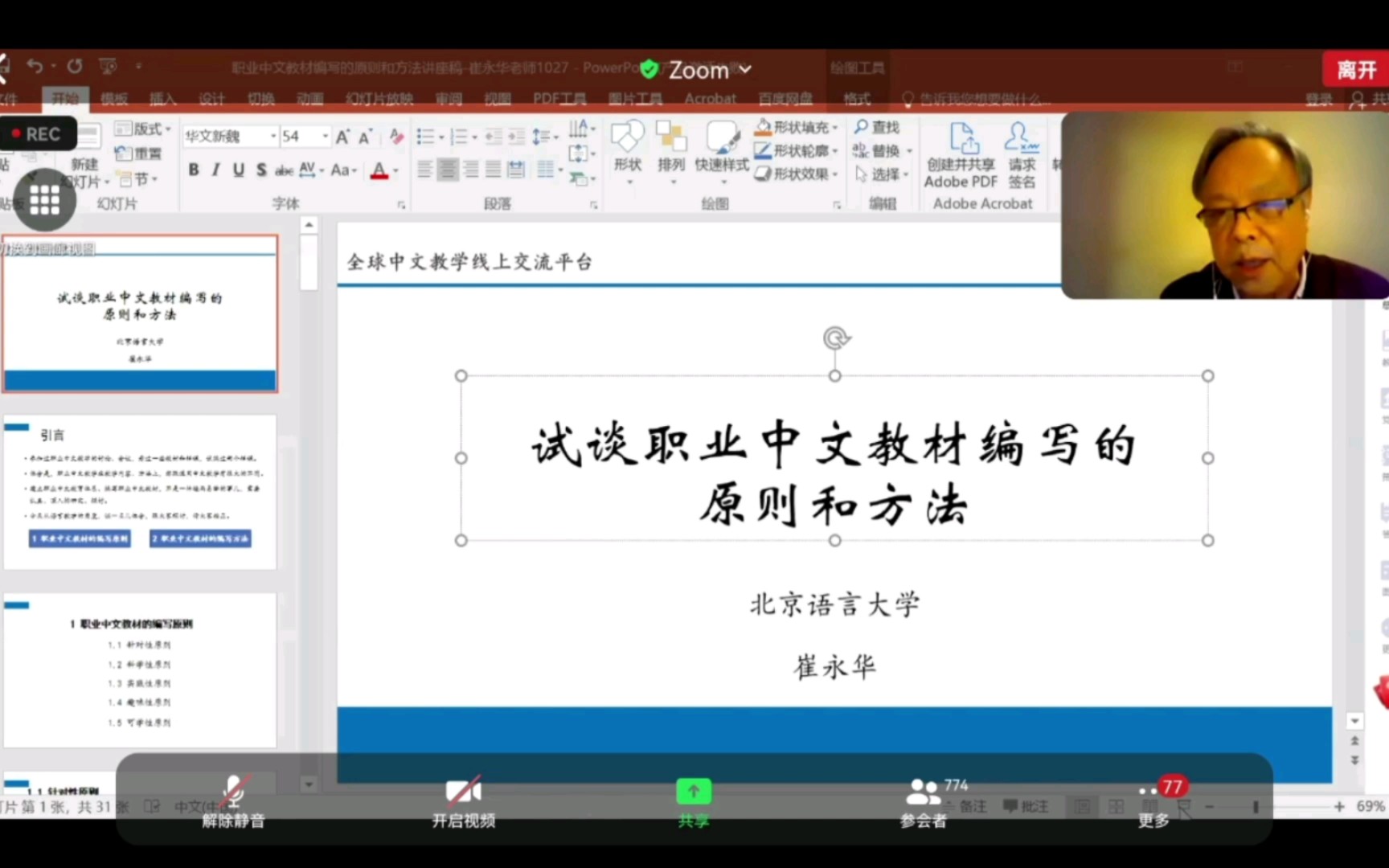Screen dimensions: 1389x868
Task: Decrease font size with small A icon
Action: point(366,137)
